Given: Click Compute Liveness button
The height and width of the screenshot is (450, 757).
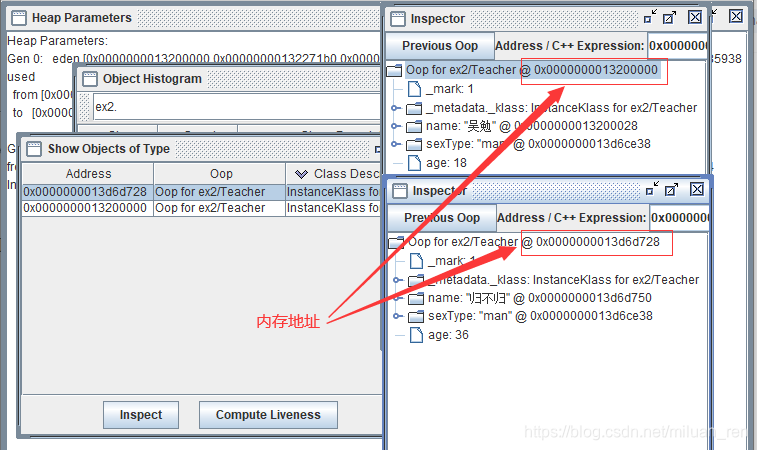Looking at the screenshot, I should tap(268, 415).
